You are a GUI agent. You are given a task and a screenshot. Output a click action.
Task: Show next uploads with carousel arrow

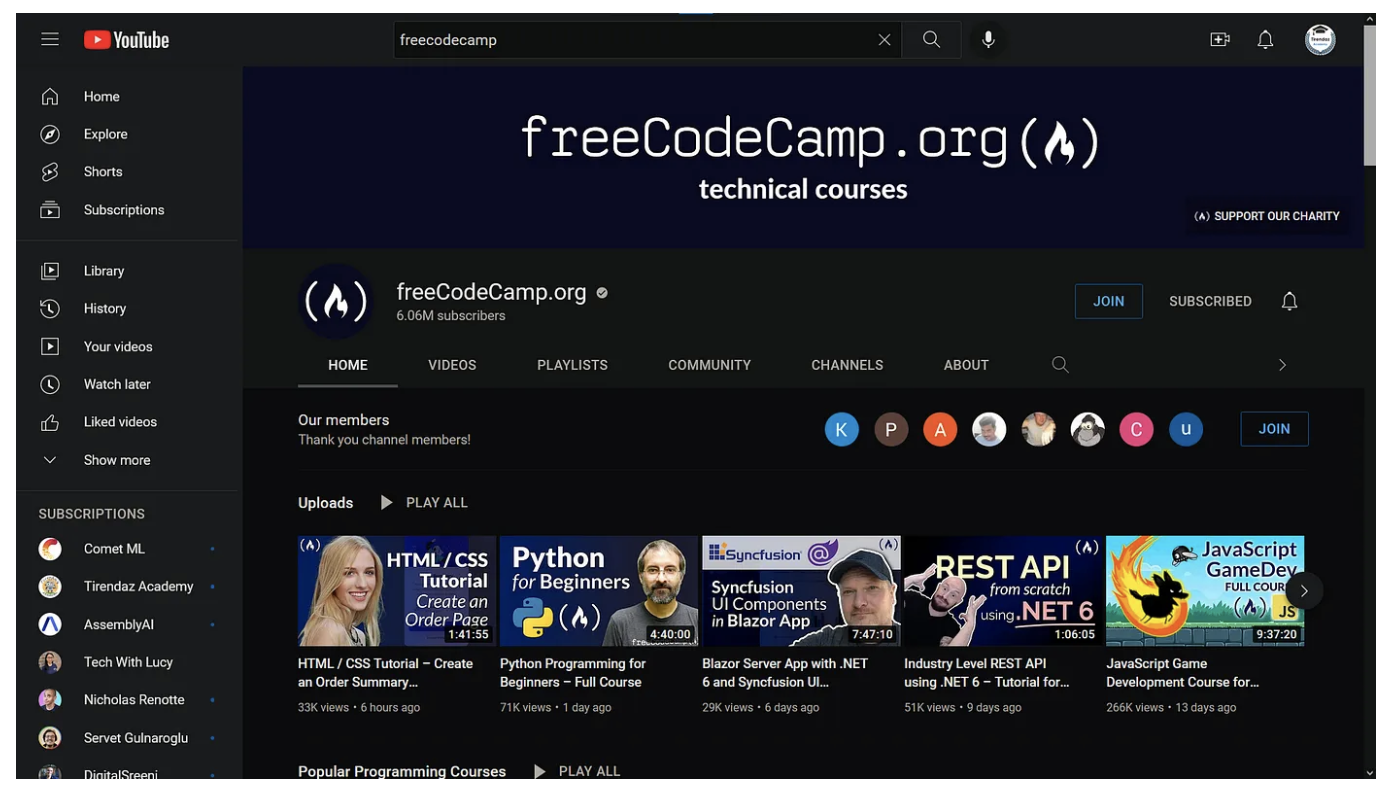tap(1304, 591)
